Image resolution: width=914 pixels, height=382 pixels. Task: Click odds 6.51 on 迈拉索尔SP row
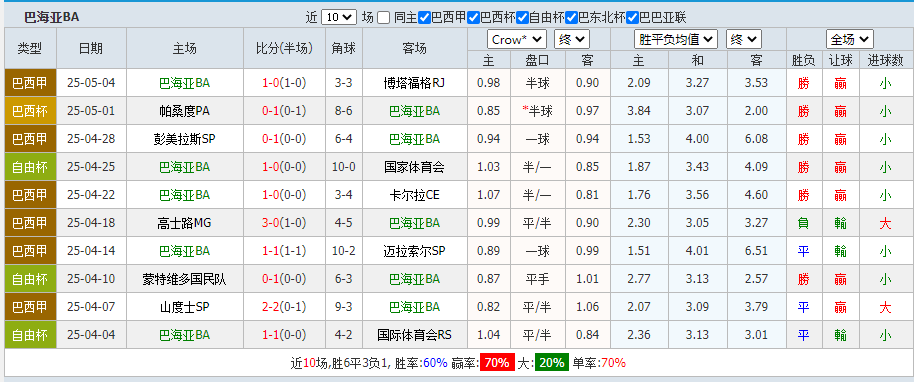(757, 251)
